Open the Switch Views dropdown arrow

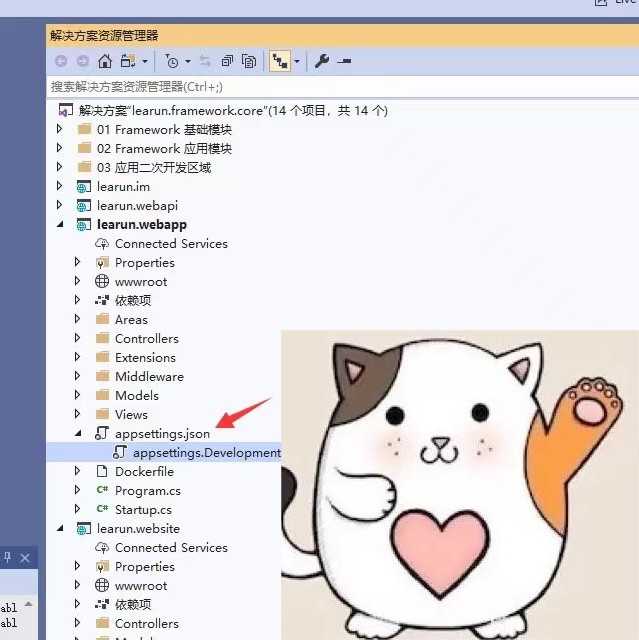click(145, 62)
